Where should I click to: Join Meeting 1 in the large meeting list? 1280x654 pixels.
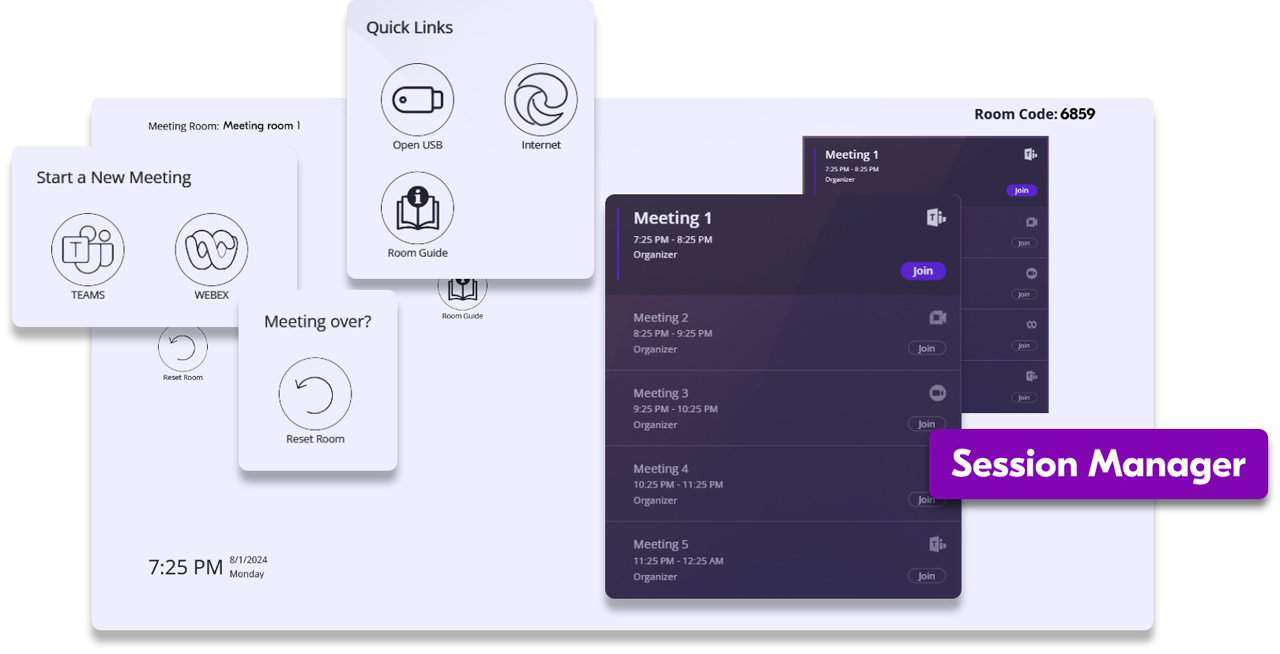click(922, 271)
